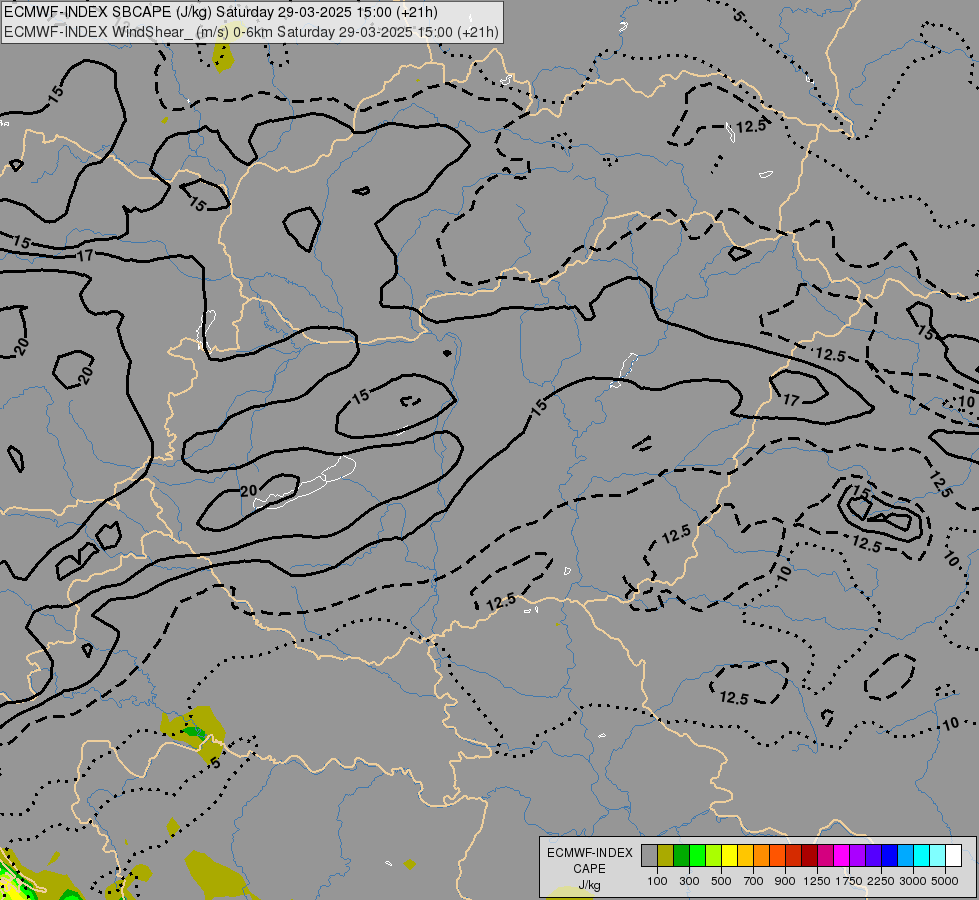The width and height of the screenshot is (979, 900).
Task: Click the J/kg unit label in the legend
Action: [589, 885]
